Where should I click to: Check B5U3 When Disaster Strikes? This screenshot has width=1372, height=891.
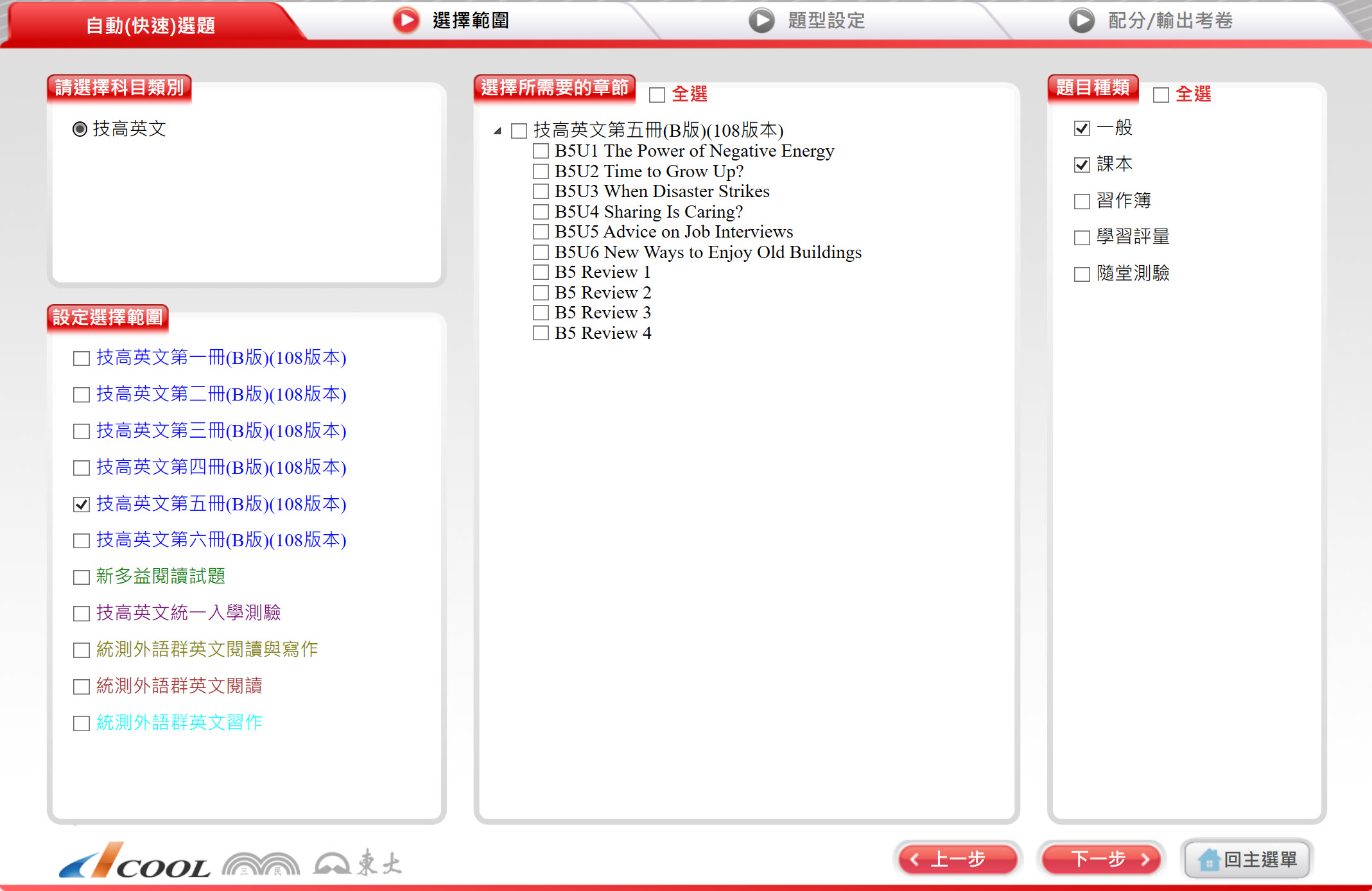click(x=541, y=192)
